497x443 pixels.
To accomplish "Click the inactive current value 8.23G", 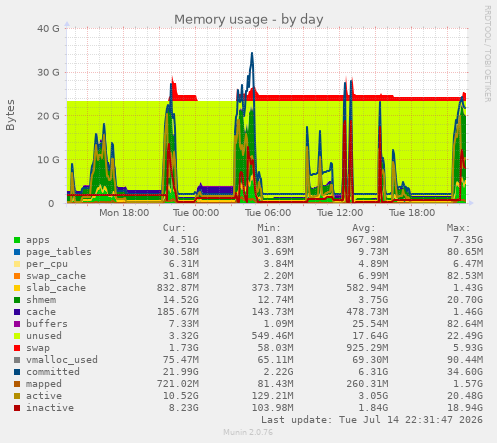I will [184, 408].
